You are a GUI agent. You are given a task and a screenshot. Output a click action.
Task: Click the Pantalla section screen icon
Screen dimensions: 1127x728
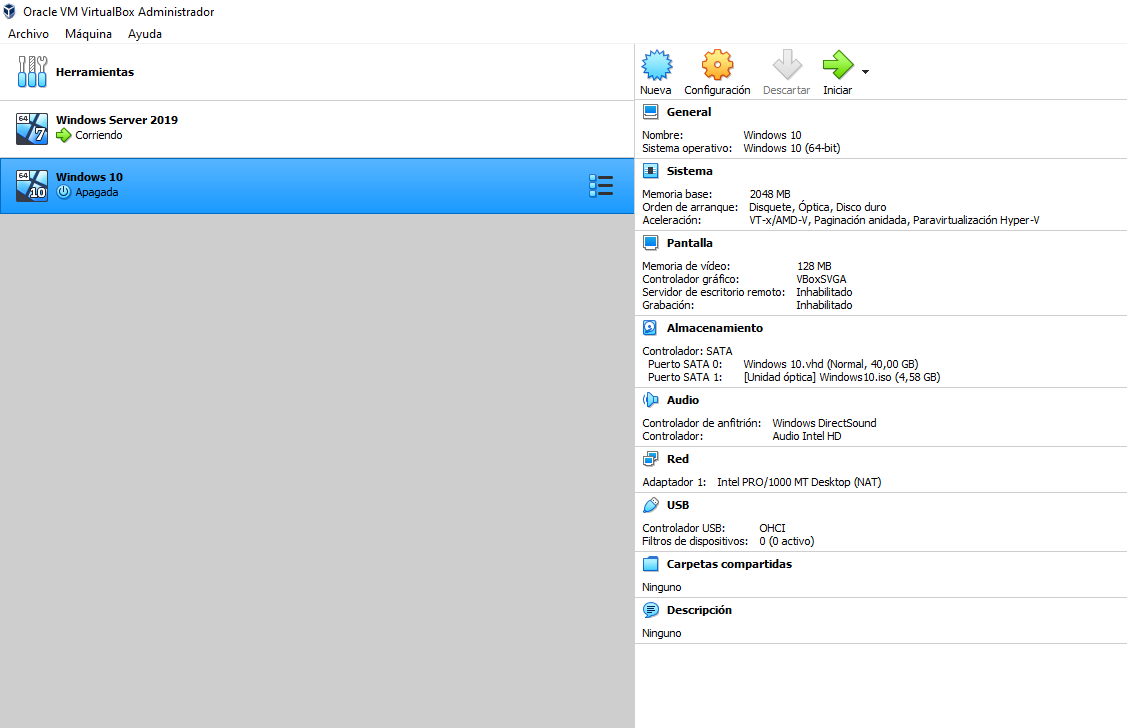pyautogui.click(x=650, y=243)
